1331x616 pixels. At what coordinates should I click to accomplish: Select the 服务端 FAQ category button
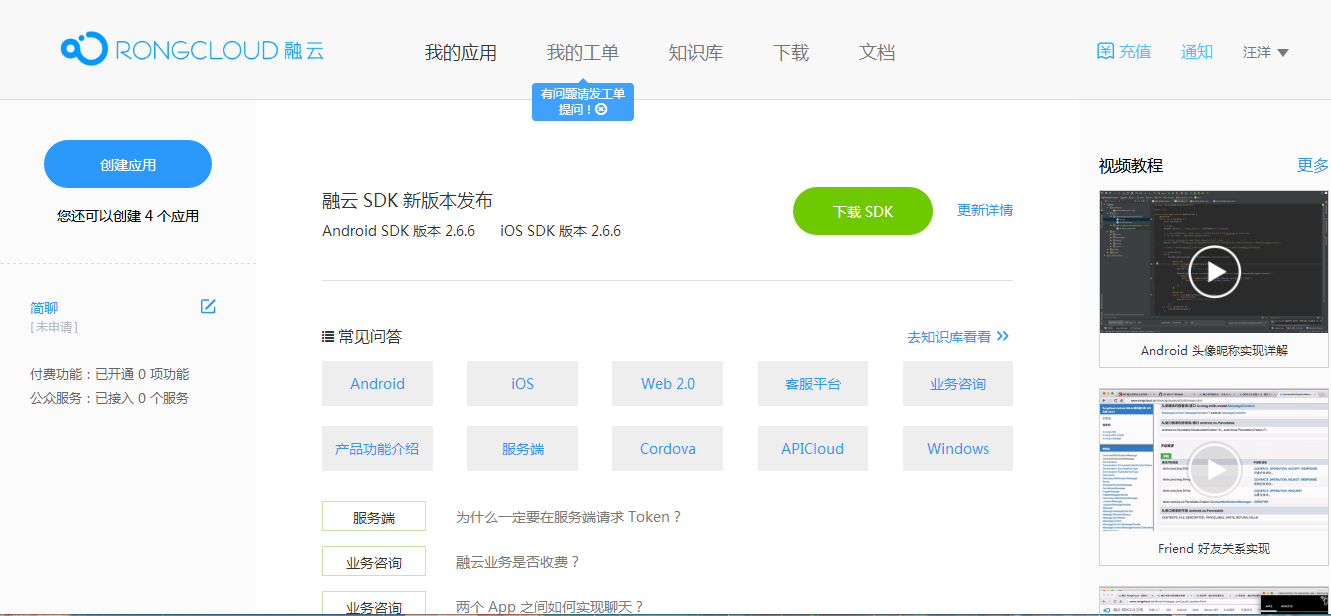click(522, 449)
